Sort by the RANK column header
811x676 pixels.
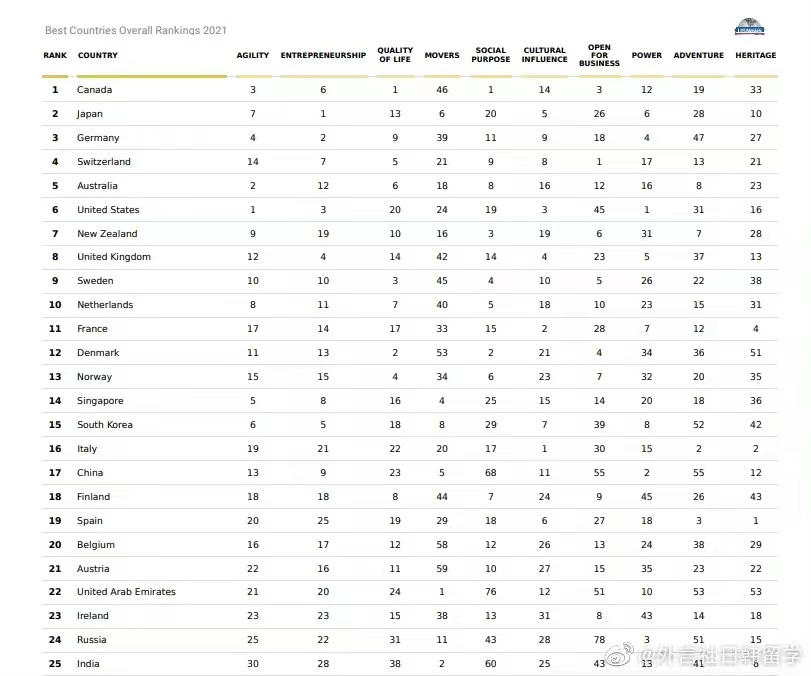[55, 55]
